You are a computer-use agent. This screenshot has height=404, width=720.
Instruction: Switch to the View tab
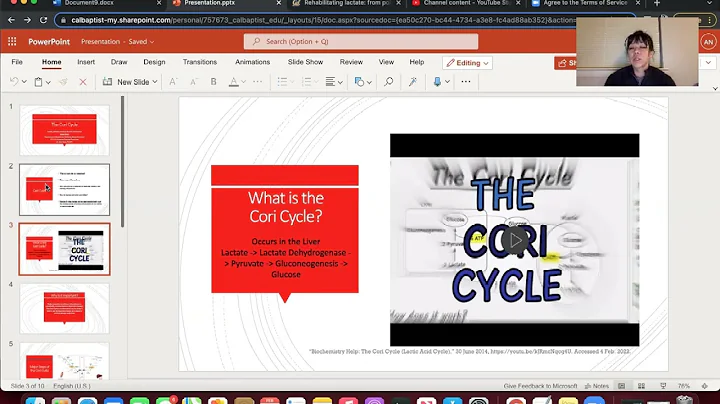[x=386, y=62]
